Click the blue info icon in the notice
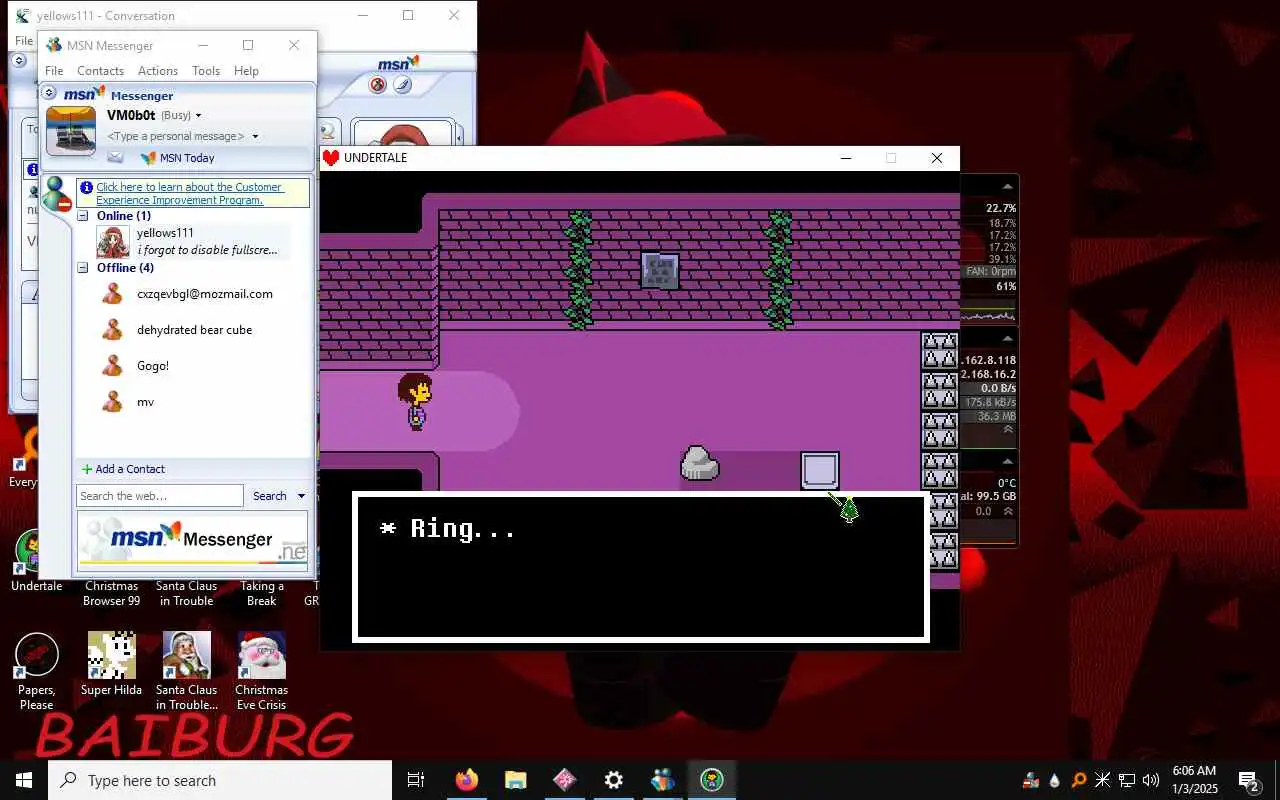The image size is (1280, 800). [x=87, y=187]
